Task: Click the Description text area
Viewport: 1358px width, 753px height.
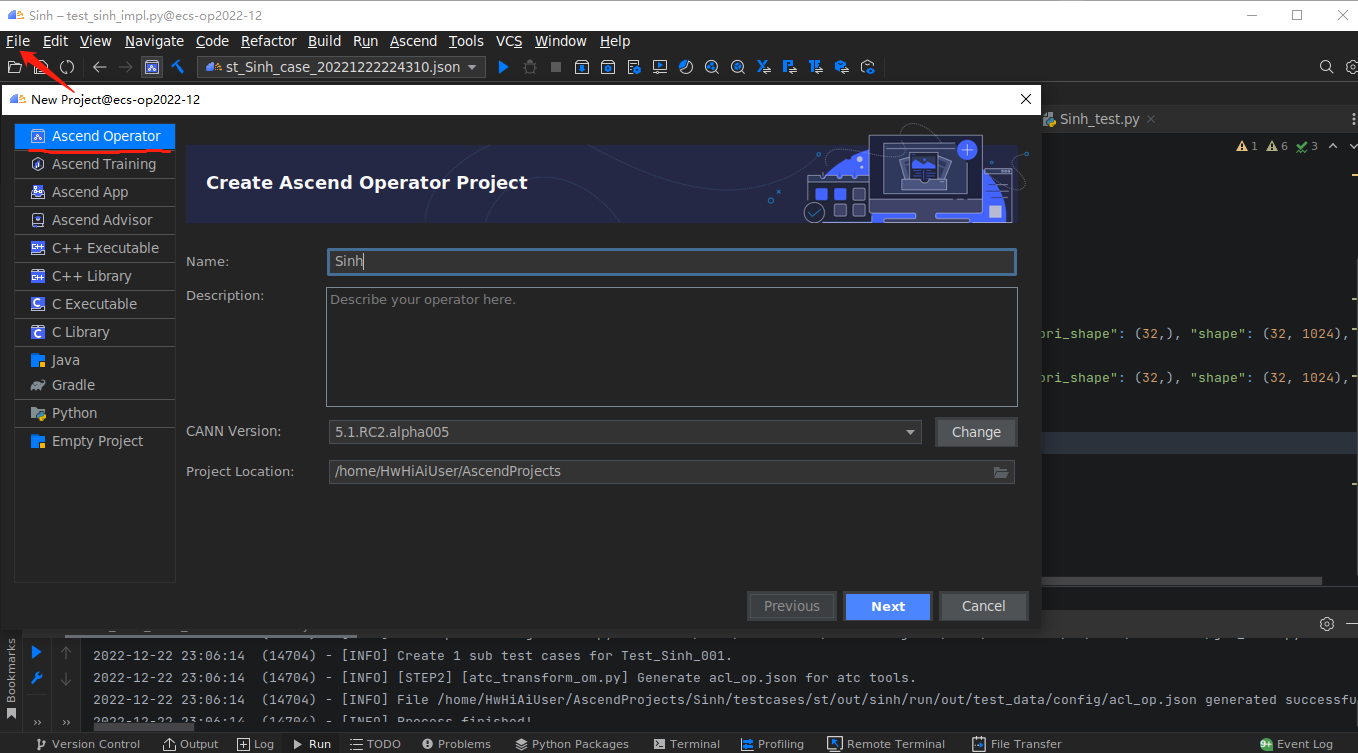Action: (x=671, y=347)
